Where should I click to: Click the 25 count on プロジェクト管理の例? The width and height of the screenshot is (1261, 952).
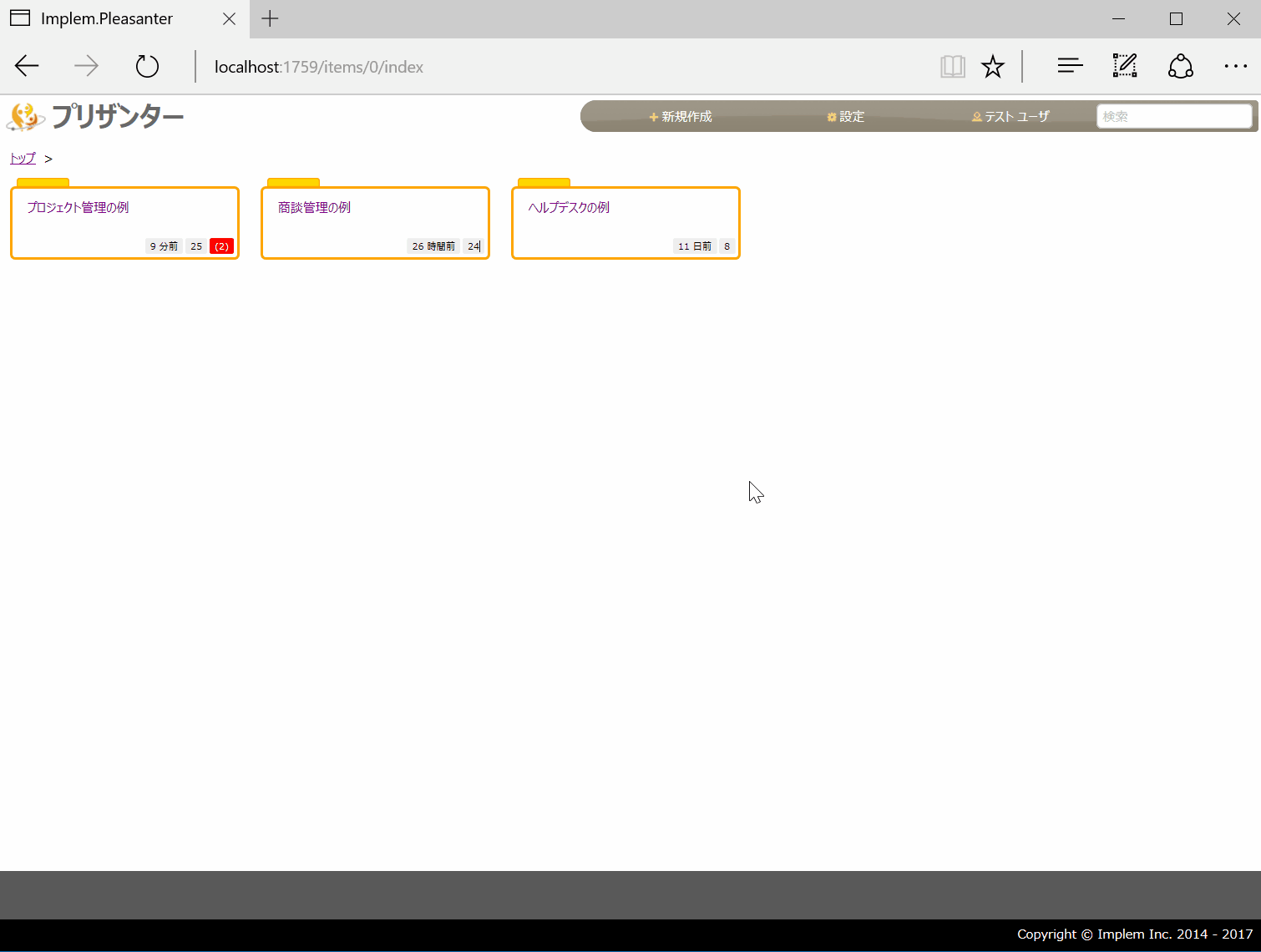point(196,246)
